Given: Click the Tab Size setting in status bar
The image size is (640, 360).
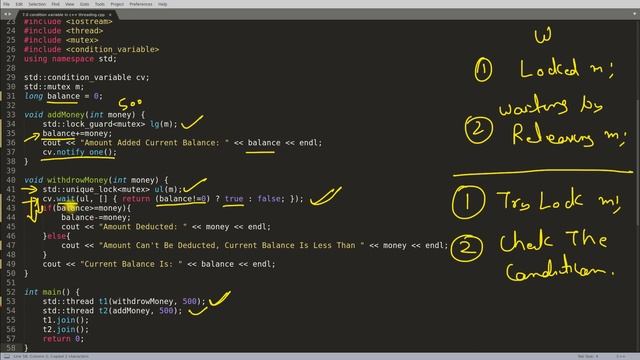Looking at the screenshot, I should click(x=588, y=356).
